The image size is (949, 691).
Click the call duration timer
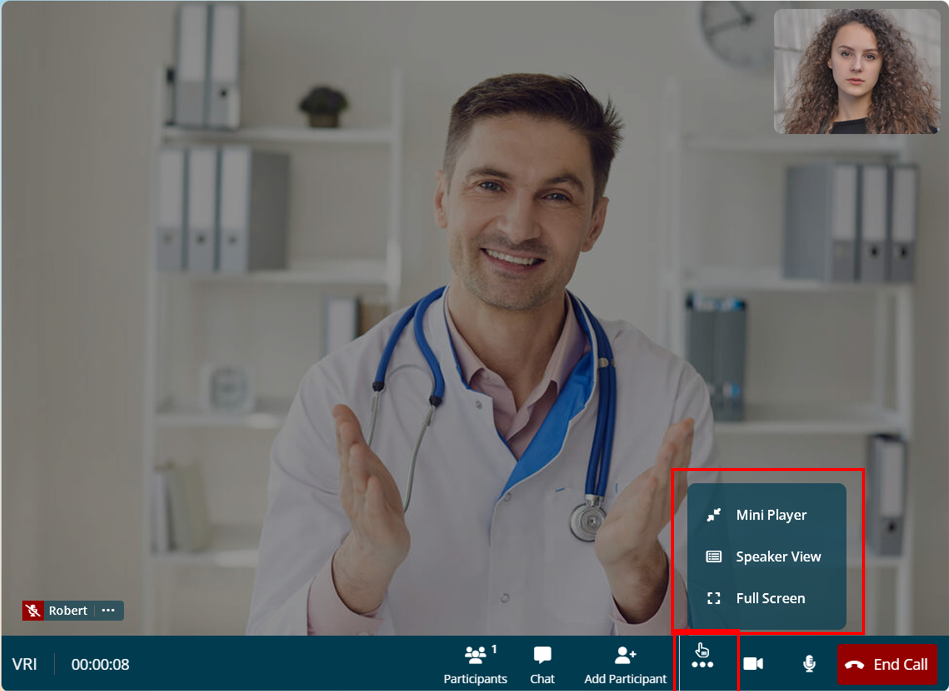pos(100,664)
